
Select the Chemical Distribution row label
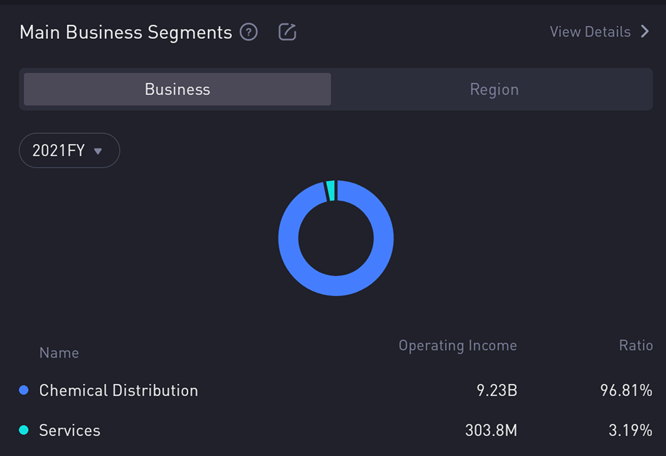[x=118, y=390]
